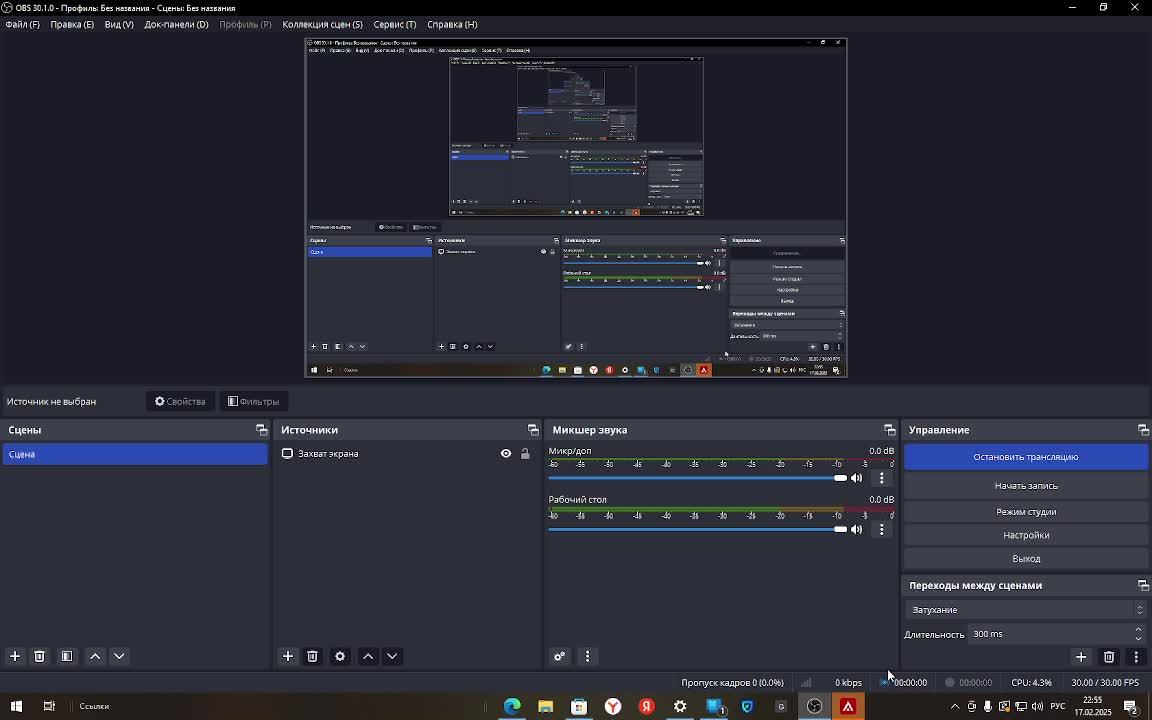
Task: Open the Справка (H) menu
Action: 452,24
